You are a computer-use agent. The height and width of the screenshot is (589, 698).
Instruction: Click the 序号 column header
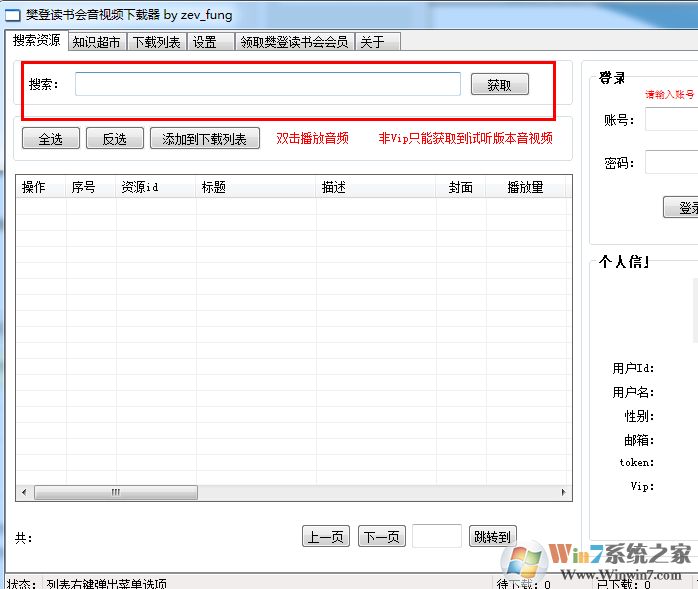pyautogui.click(x=91, y=187)
